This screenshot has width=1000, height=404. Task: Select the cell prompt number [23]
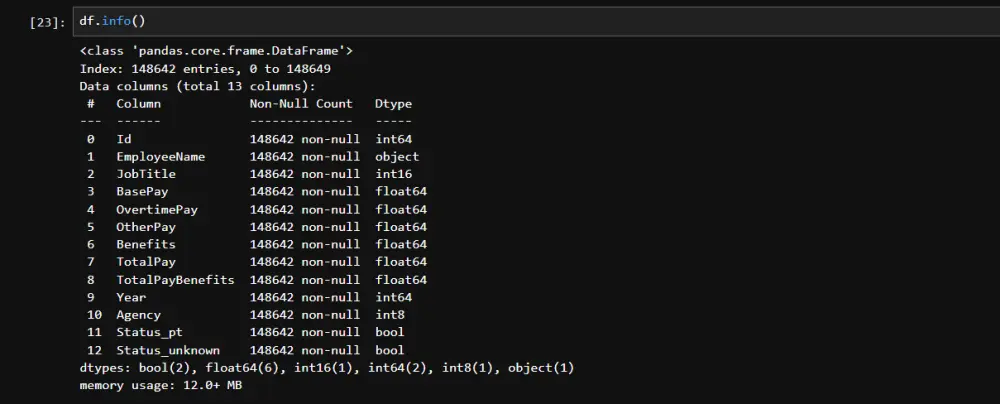pos(49,22)
